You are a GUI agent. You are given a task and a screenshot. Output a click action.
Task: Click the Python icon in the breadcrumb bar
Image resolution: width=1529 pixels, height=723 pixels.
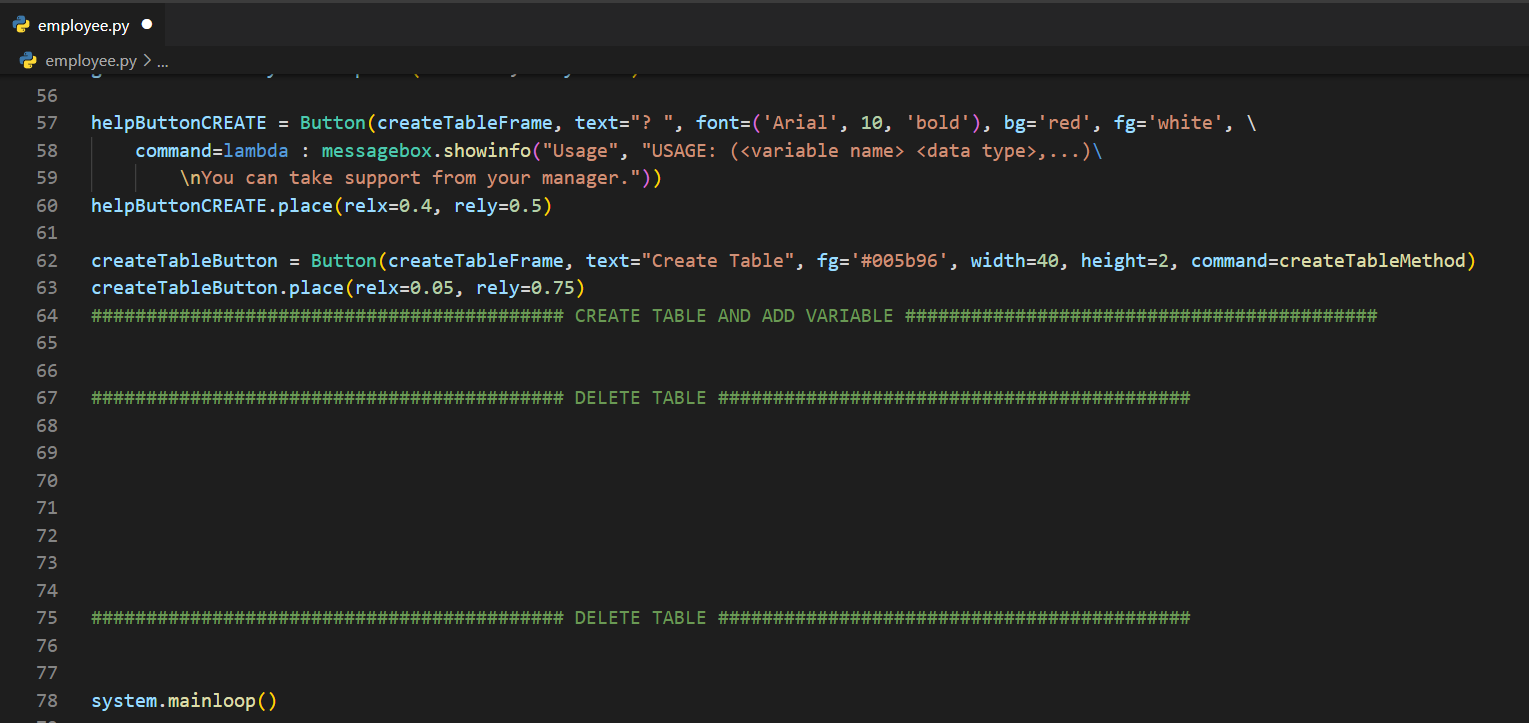pos(28,61)
